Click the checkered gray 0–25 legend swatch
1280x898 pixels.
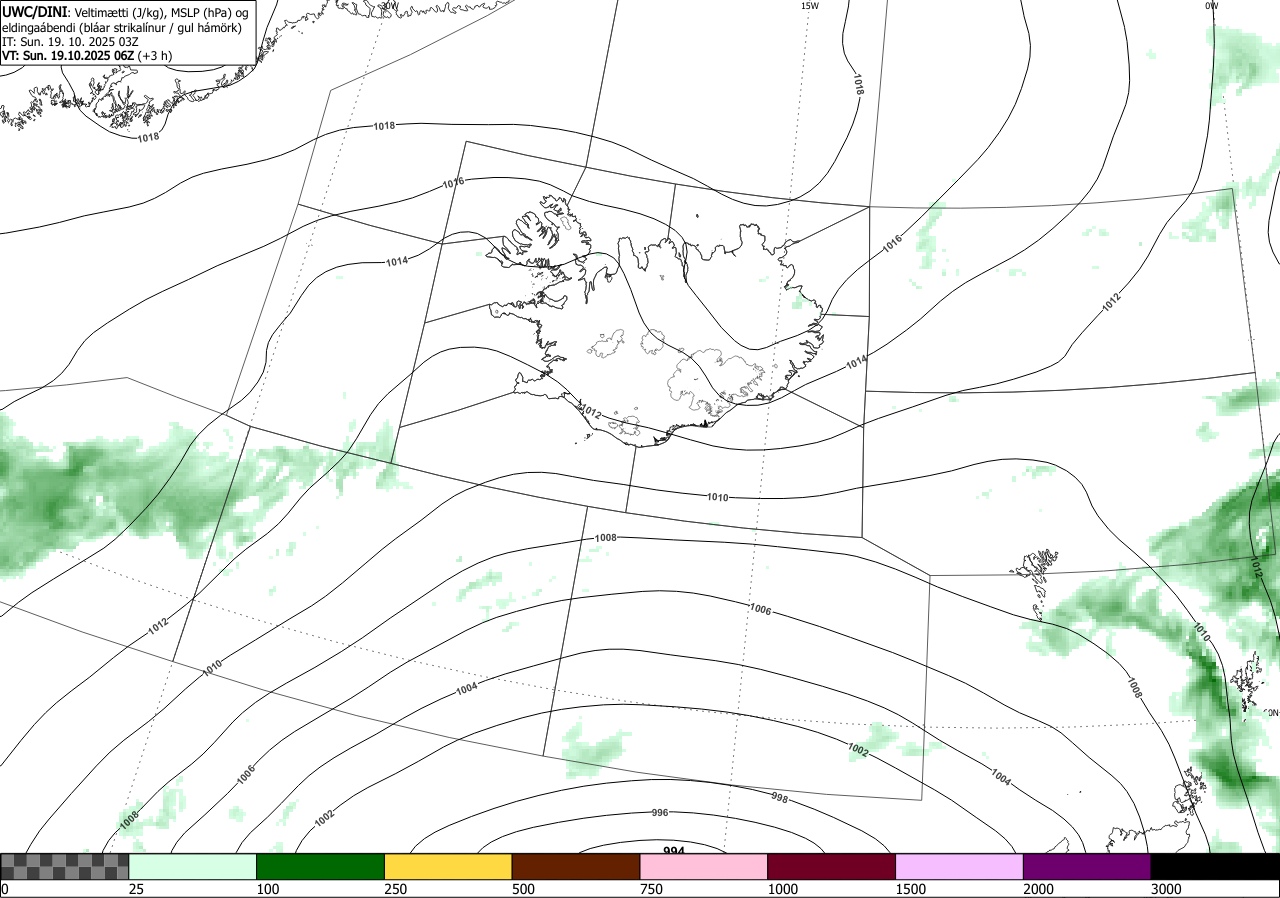65,866
